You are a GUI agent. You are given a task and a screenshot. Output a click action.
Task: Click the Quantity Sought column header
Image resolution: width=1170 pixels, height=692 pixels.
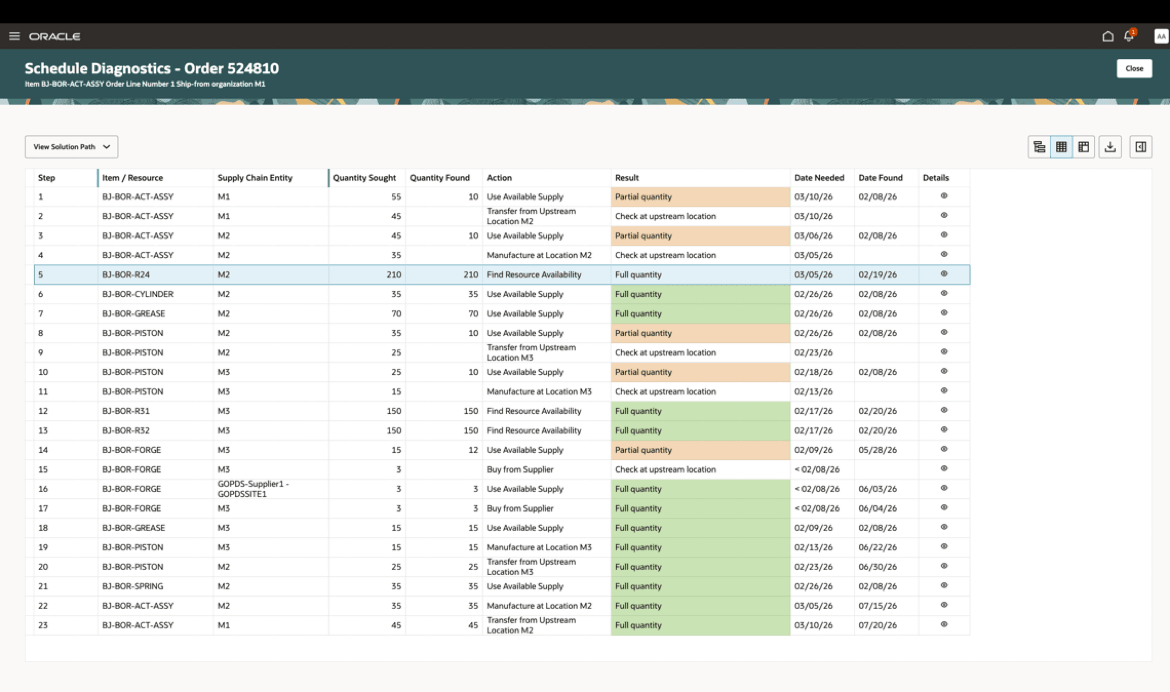(x=364, y=177)
